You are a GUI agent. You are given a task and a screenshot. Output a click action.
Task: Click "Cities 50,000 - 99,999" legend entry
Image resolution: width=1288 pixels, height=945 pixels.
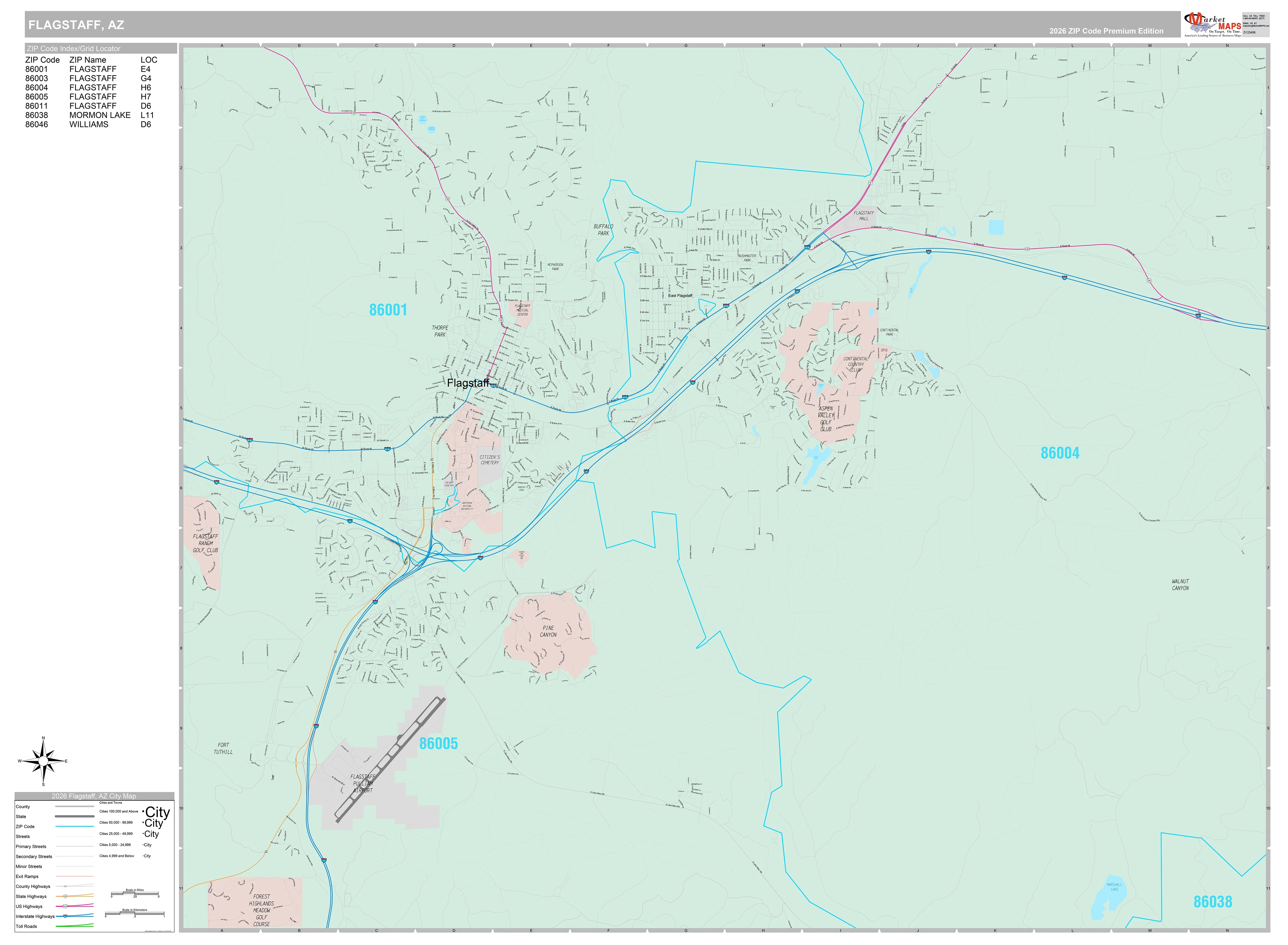click(x=116, y=823)
